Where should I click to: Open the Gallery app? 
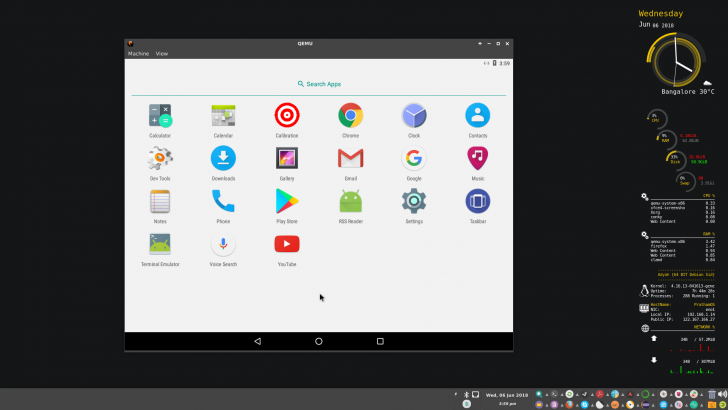[287, 158]
